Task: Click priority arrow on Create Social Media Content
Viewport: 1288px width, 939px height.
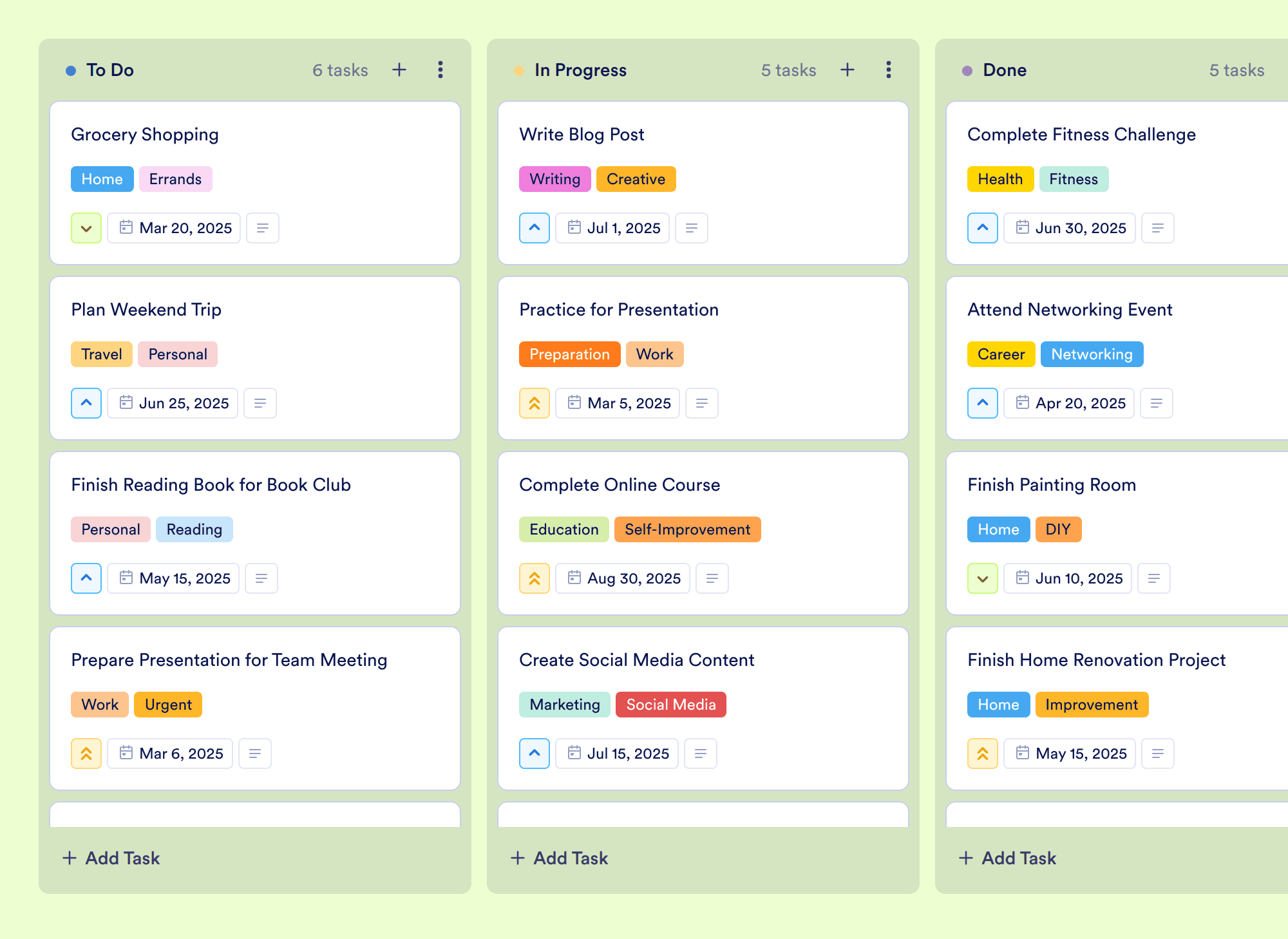Action: click(x=535, y=754)
